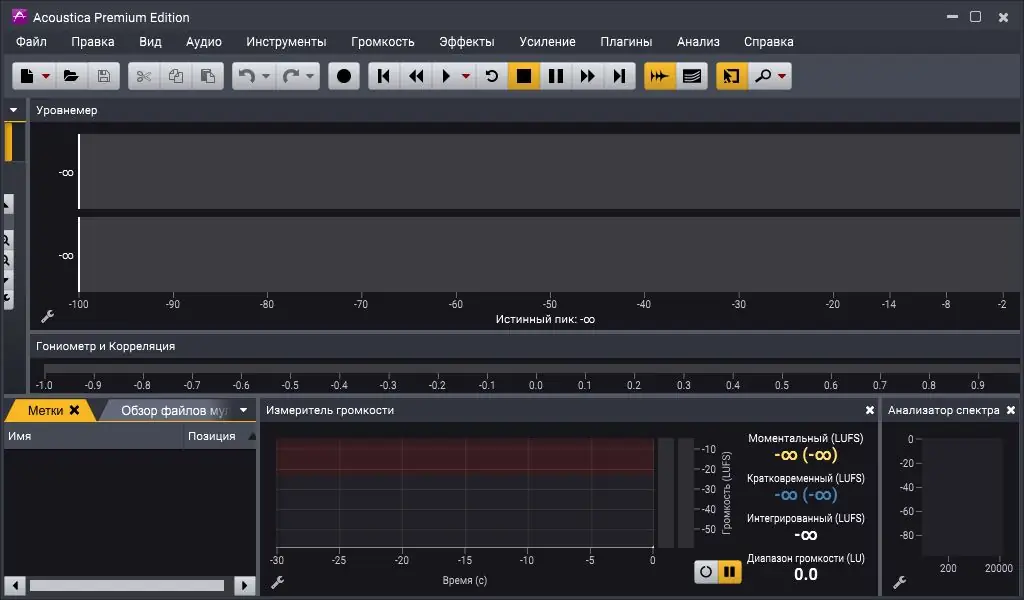
Task: Open the Undo history dropdown arrow
Action: [265, 76]
